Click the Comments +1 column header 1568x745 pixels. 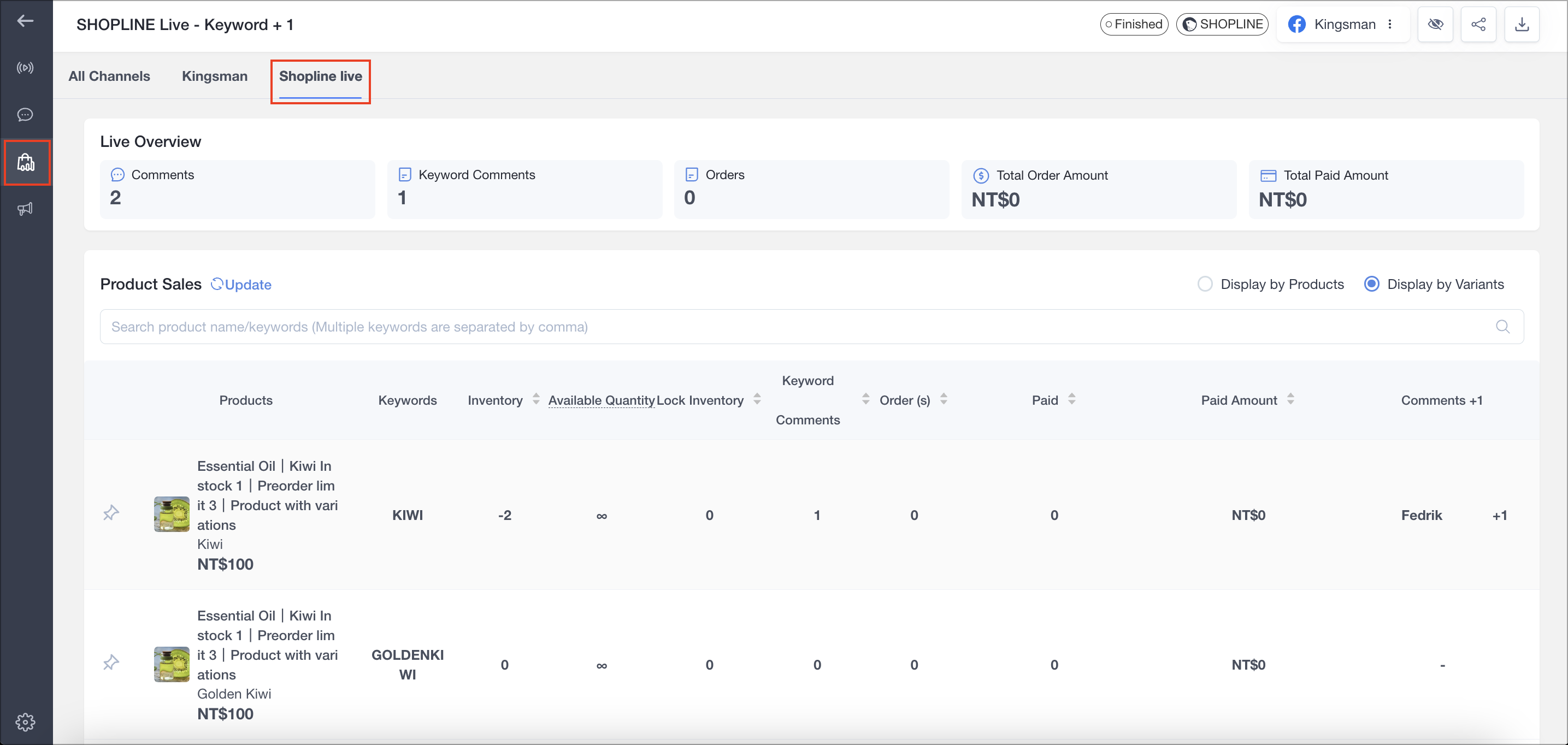click(x=1441, y=400)
